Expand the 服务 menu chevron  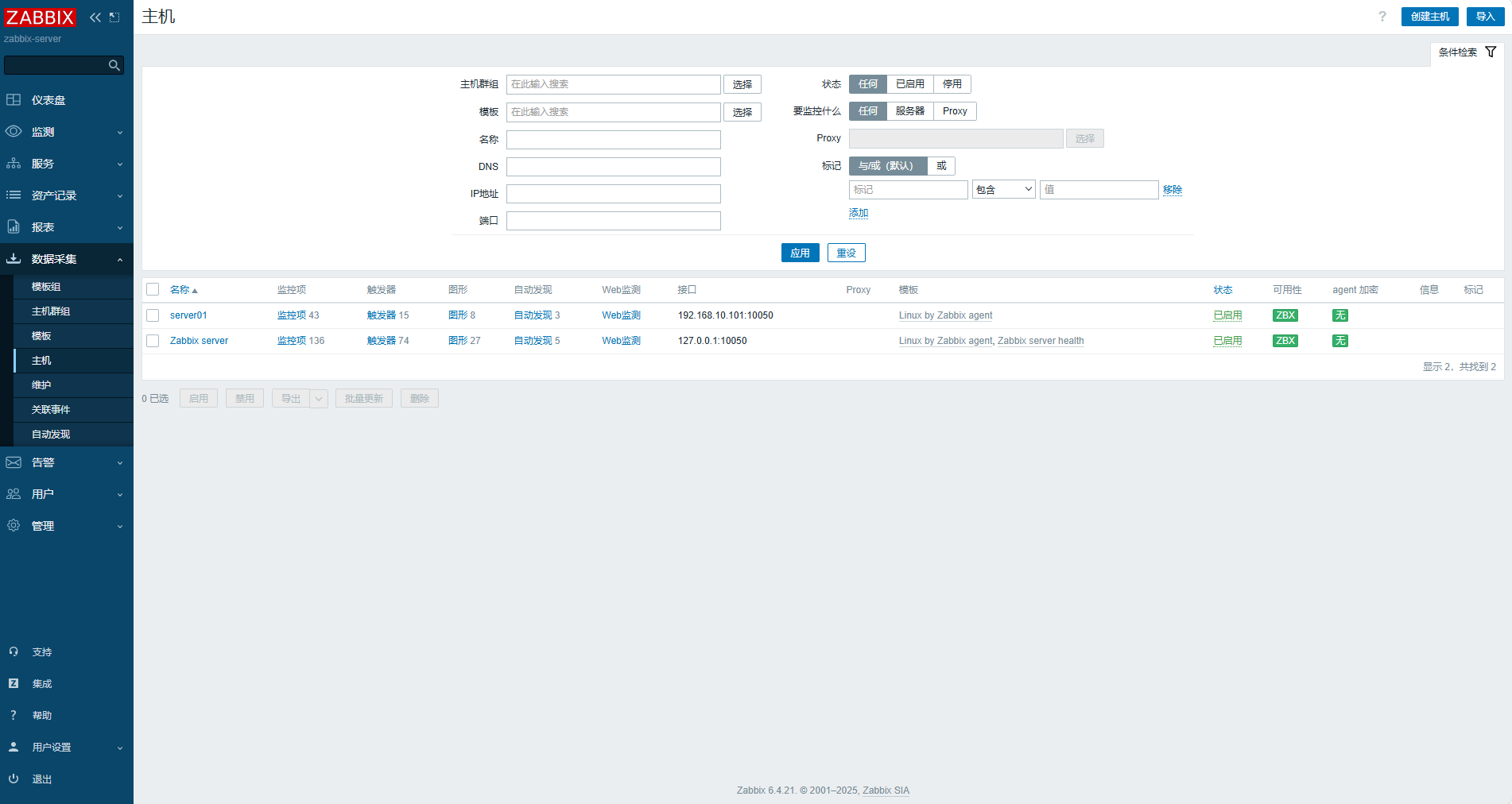[x=120, y=164]
